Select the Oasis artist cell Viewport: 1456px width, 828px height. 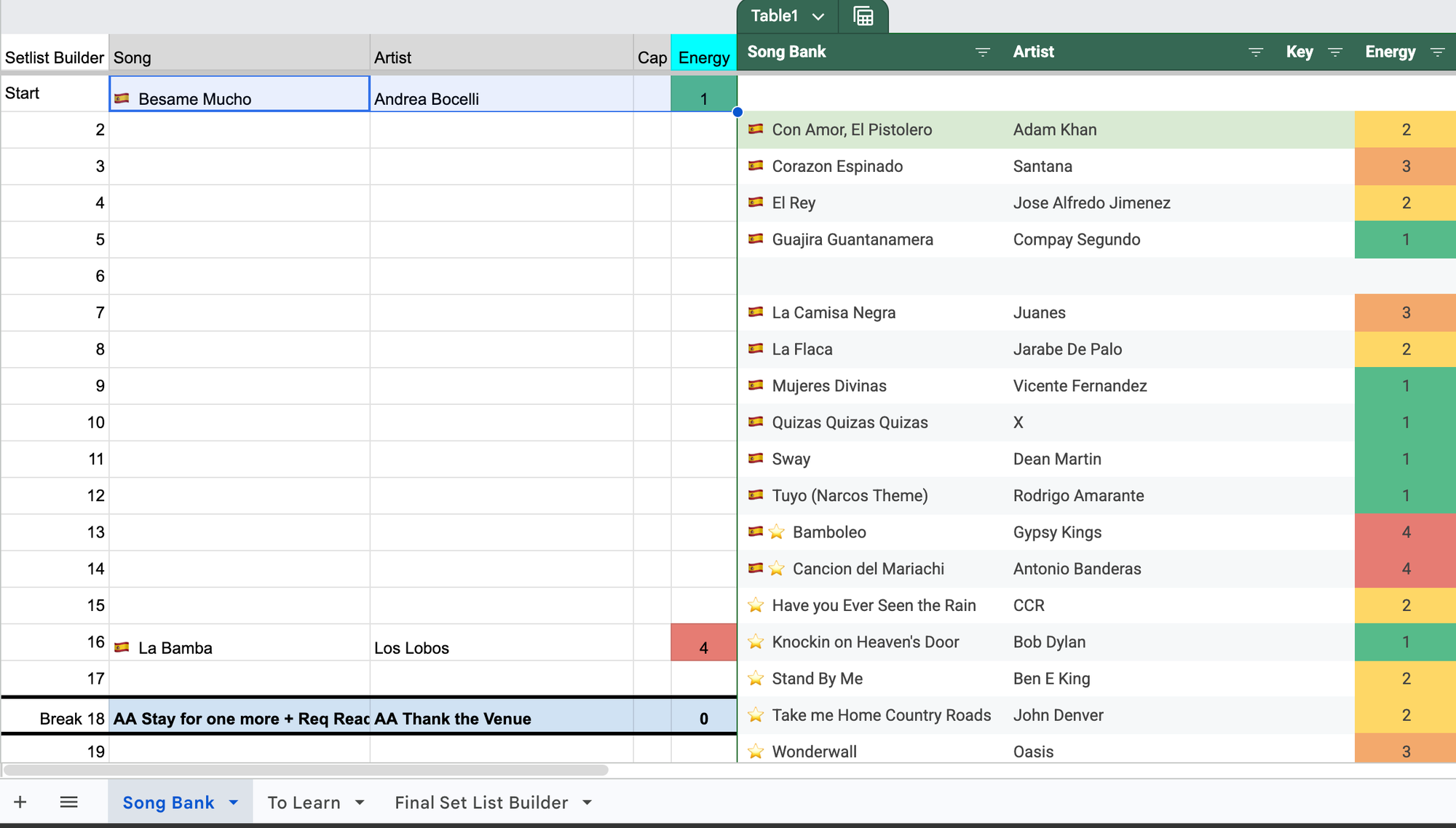click(1142, 749)
